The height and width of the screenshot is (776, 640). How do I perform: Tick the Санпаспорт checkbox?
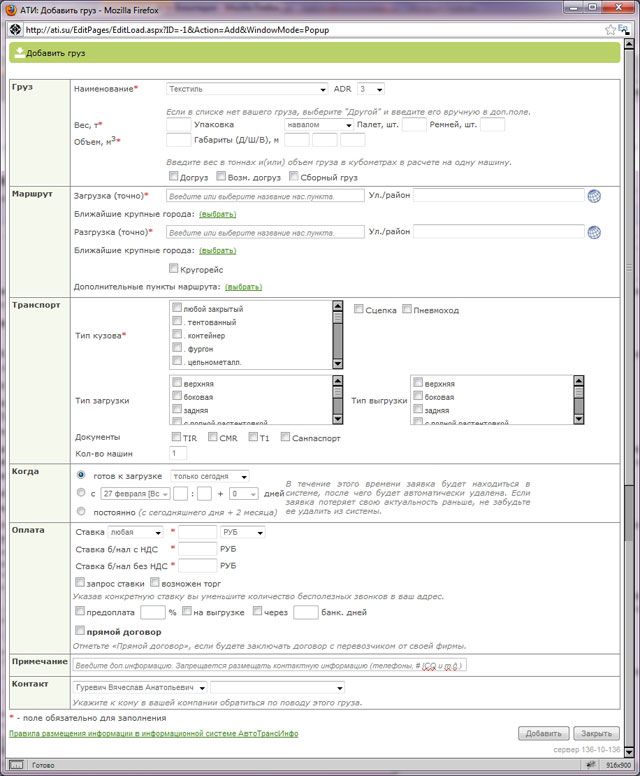pyautogui.click(x=286, y=436)
